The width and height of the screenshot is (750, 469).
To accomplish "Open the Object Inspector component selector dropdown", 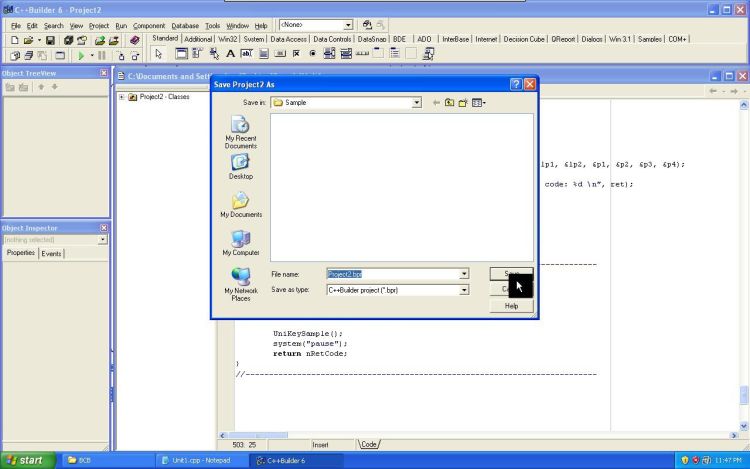I will click(102, 240).
